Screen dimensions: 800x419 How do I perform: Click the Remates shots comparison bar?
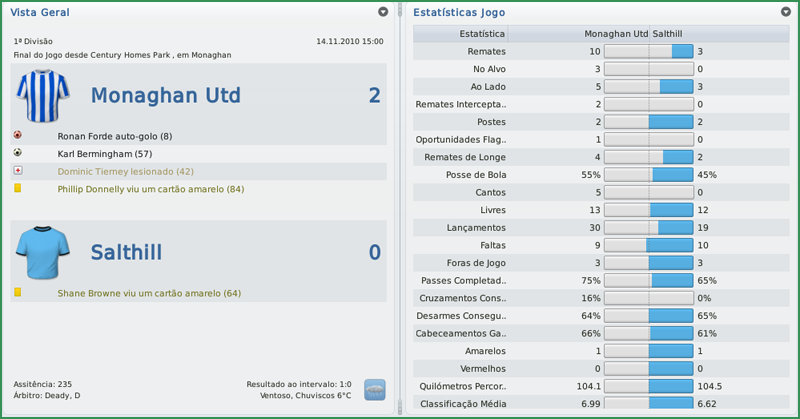tap(649, 51)
